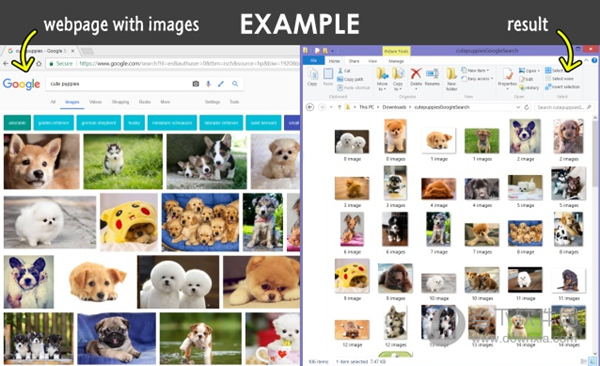Click the voice search microphone icon
Viewport: 600px width, 366px height.
209,84
